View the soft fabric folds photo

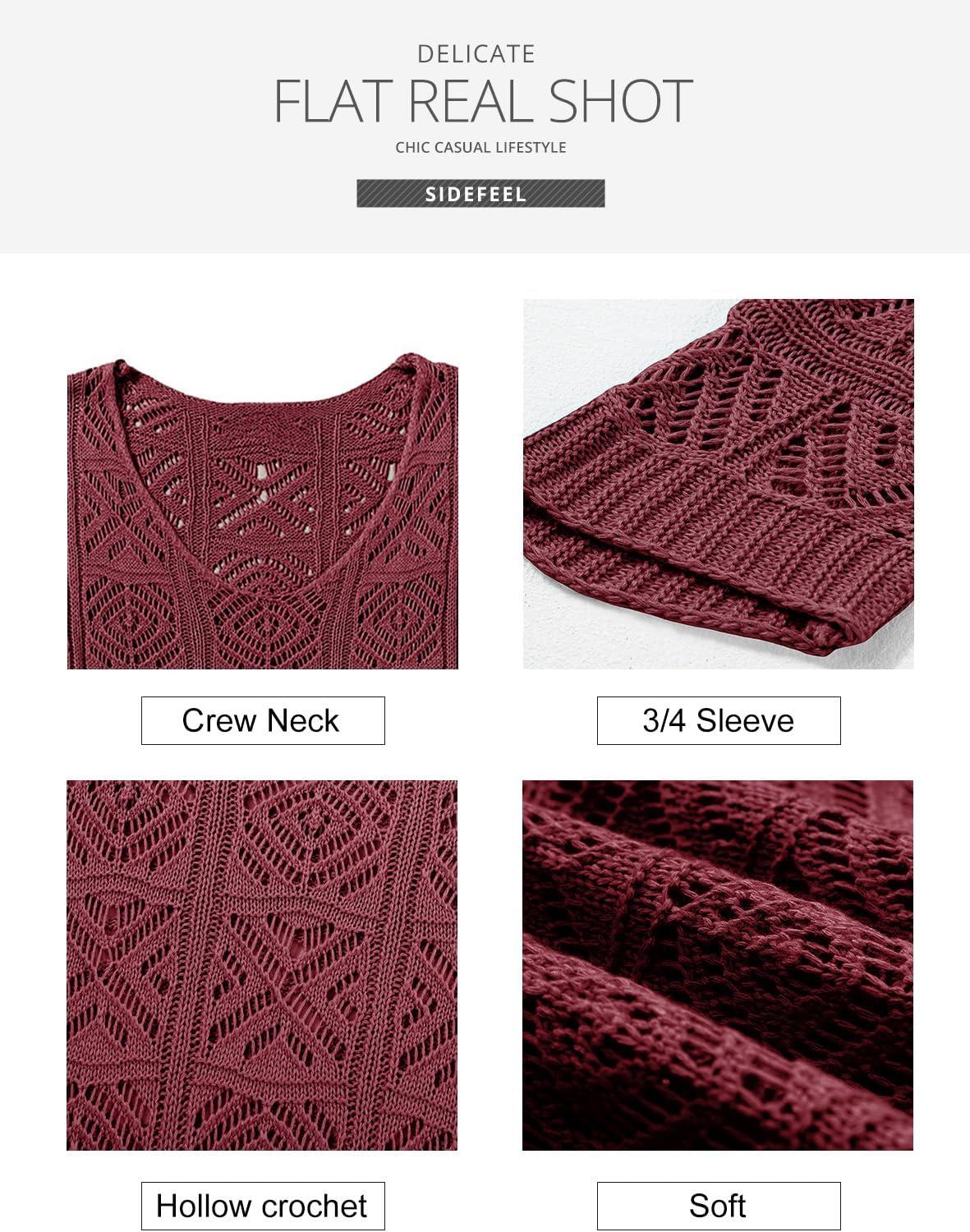coord(718,965)
